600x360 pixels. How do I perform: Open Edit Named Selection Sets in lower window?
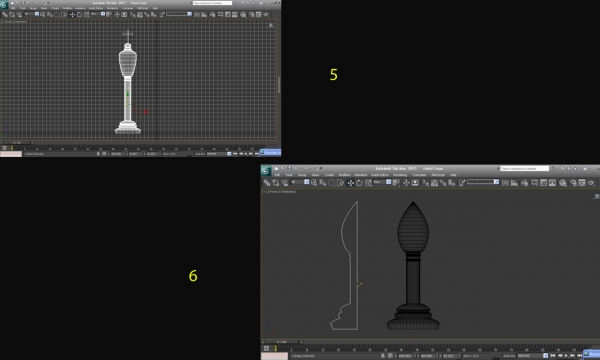pyautogui.click(x=461, y=183)
